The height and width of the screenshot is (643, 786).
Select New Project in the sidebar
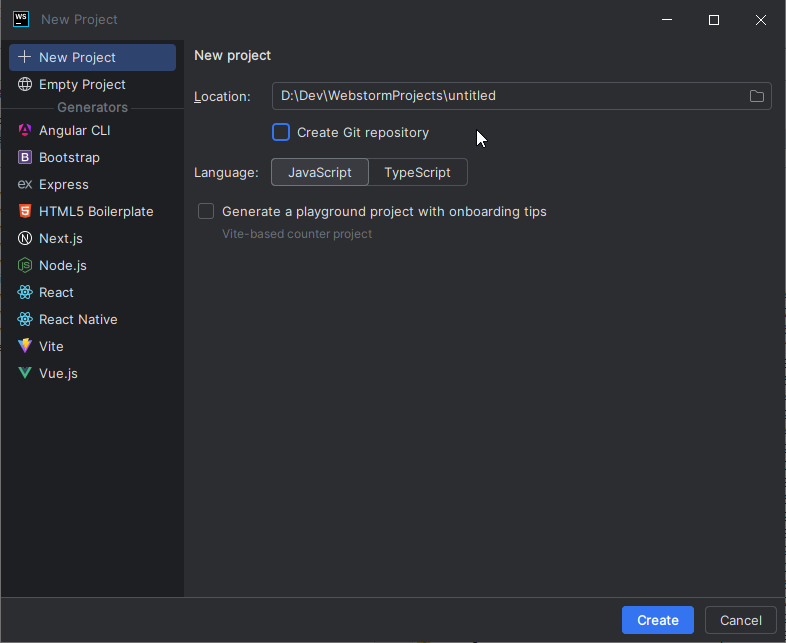pos(92,57)
